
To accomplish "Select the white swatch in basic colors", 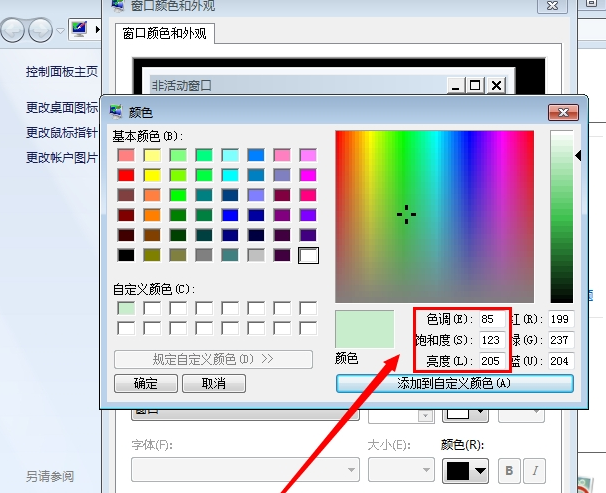I will (x=308, y=255).
